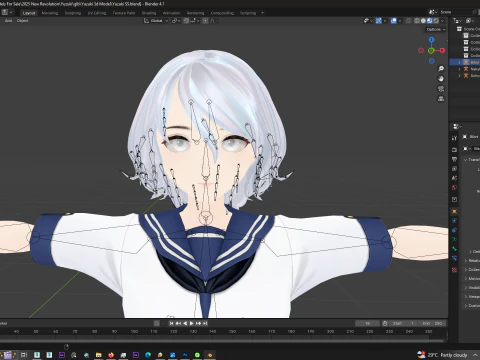The image size is (480, 360).
Task: Open the gizmo options dropdown arrow
Action: pos(385,21)
